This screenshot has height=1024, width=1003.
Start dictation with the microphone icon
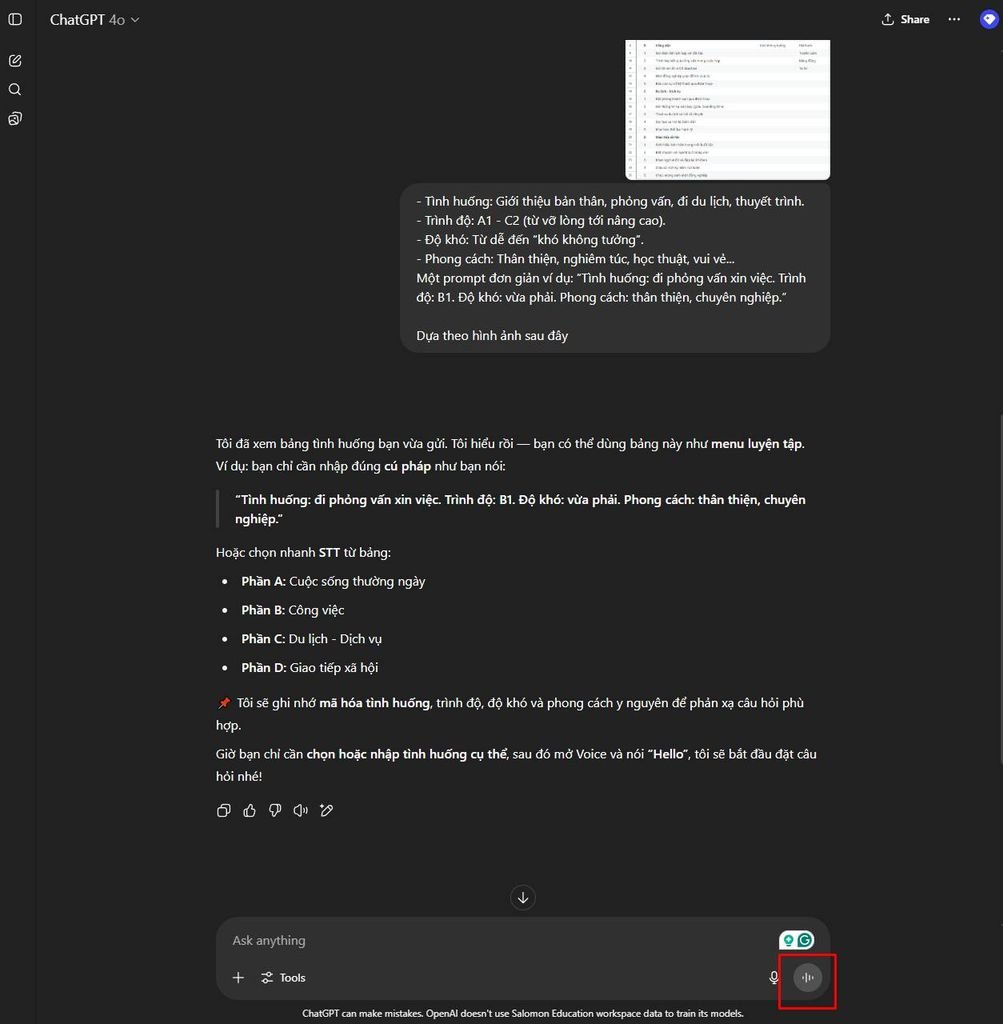774,978
